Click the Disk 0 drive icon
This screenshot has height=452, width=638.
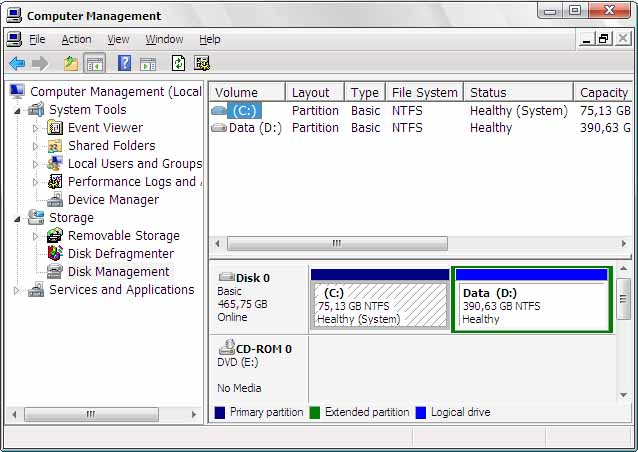(x=227, y=277)
